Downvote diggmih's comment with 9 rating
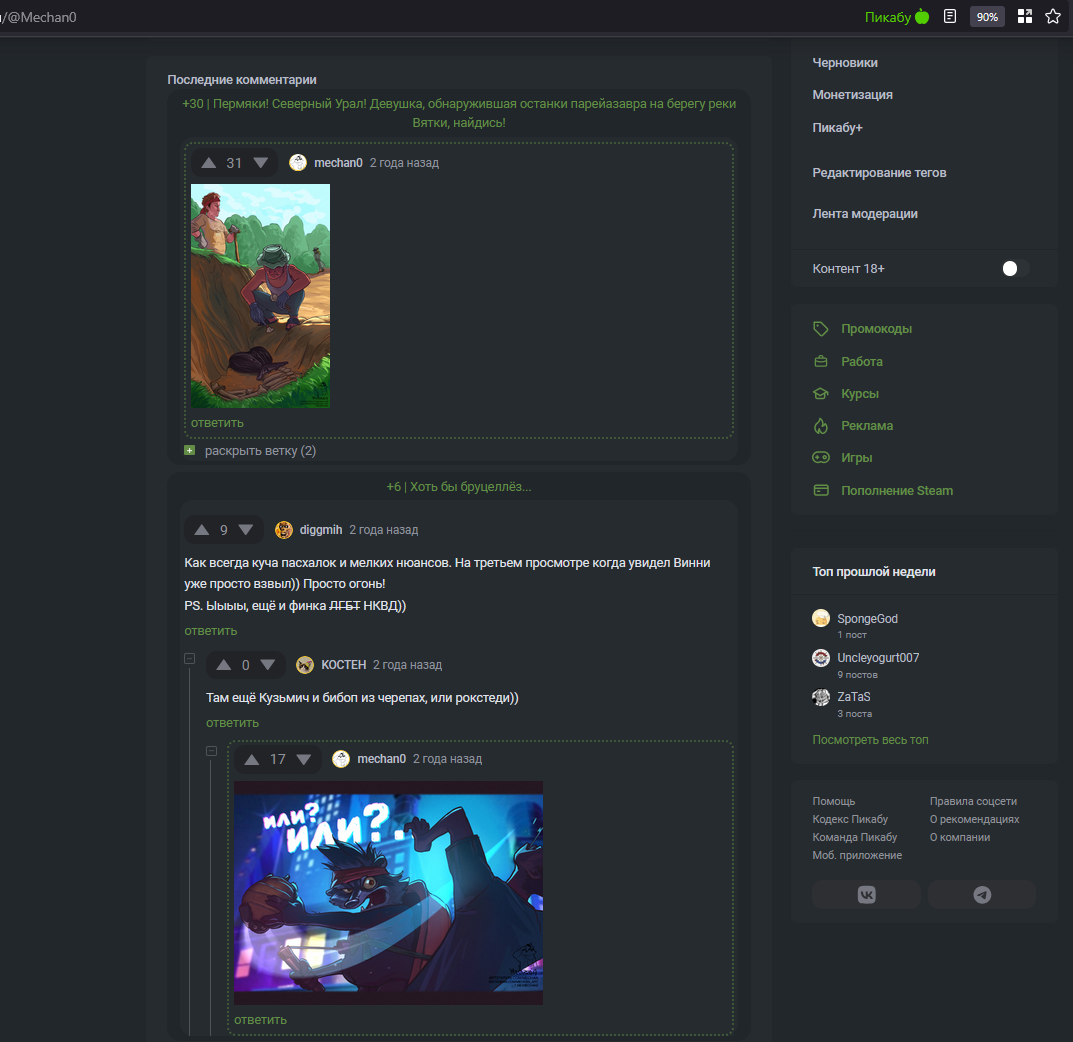The width and height of the screenshot is (1073, 1042). [246, 530]
